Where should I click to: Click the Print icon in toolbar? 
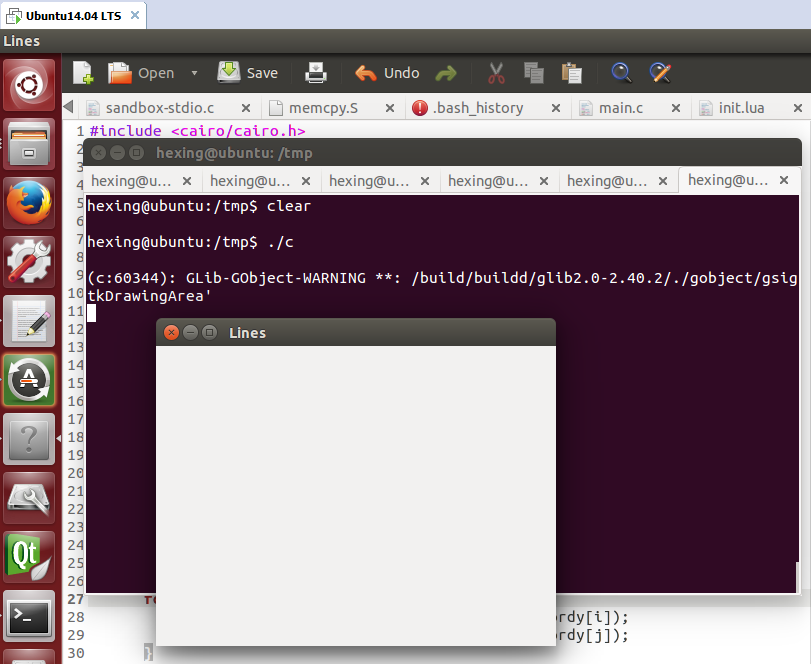(316, 73)
